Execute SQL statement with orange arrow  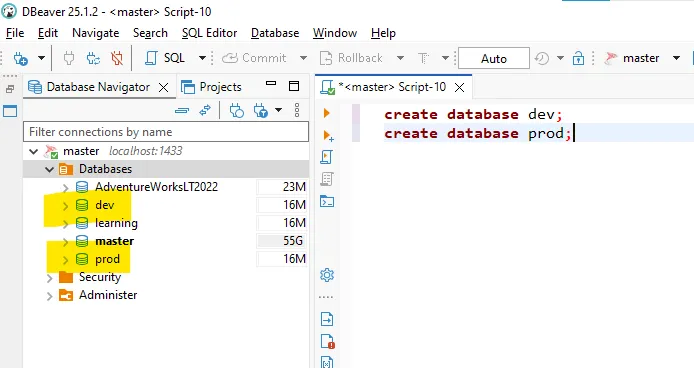(x=327, y=113)
